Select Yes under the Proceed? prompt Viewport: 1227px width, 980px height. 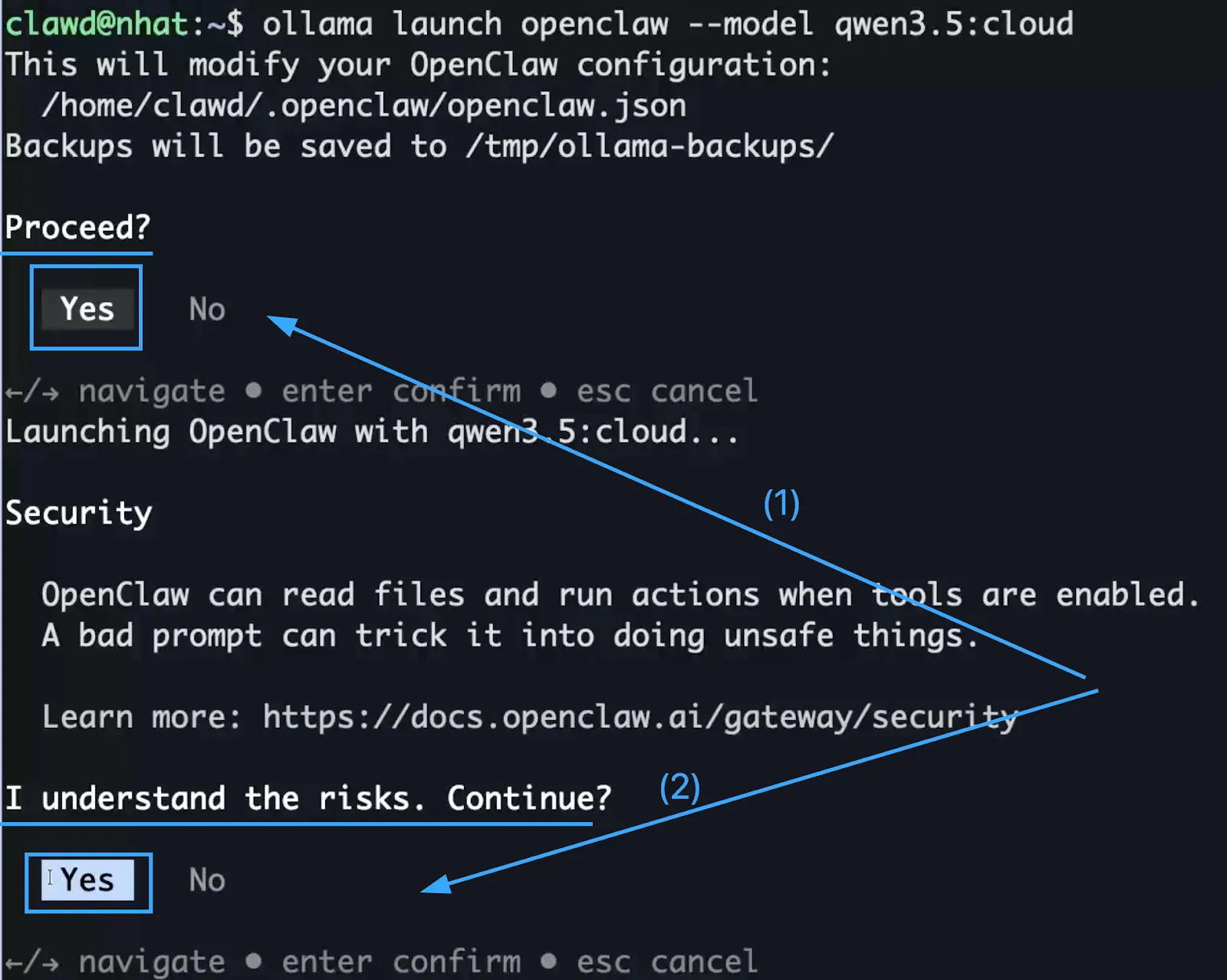[x=87, y=309]
